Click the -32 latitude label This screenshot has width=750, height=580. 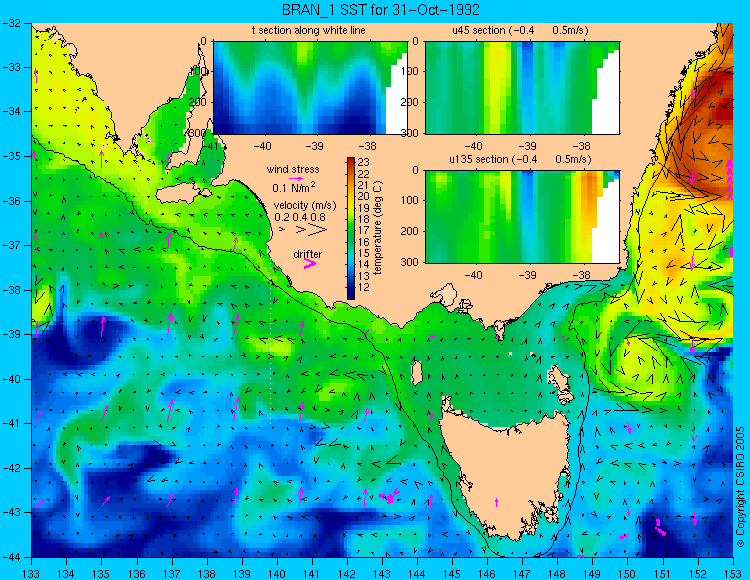tap(10, 23)
